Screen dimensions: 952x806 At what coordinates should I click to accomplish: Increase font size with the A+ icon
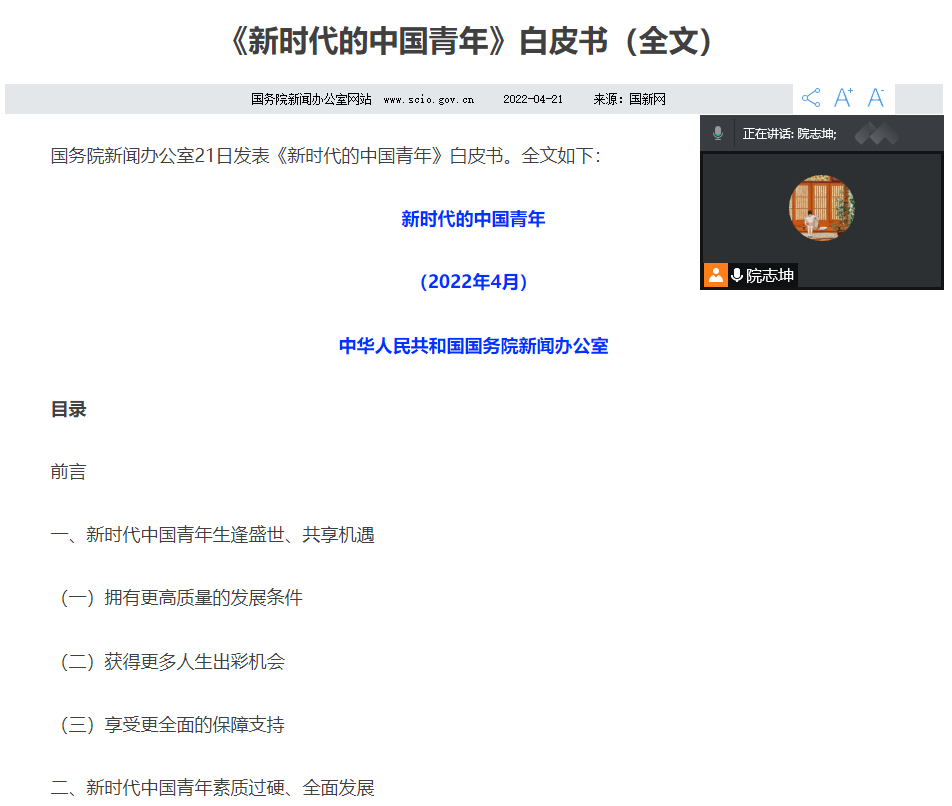pyautogui.click(x=843, y=98)
